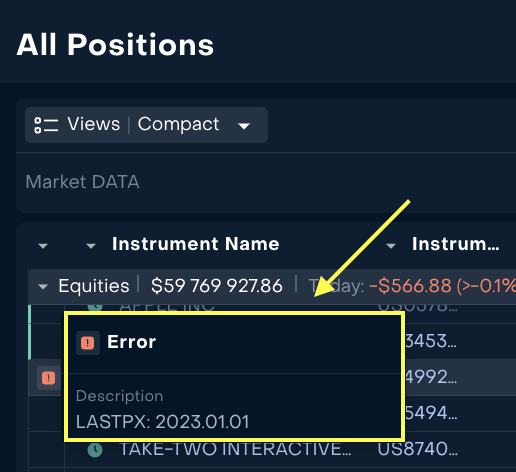Click the truncated Instrum... column header
The image size is (516, 472).
click(x=455, y=244)
